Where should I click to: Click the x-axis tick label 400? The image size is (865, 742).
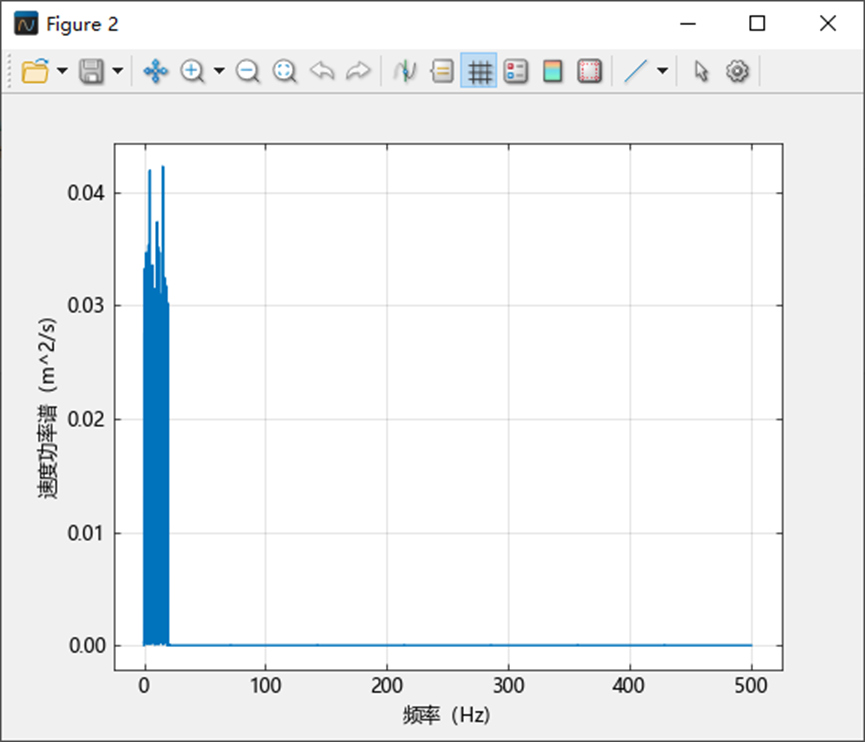pyautogui.click(x=629, y=686)
